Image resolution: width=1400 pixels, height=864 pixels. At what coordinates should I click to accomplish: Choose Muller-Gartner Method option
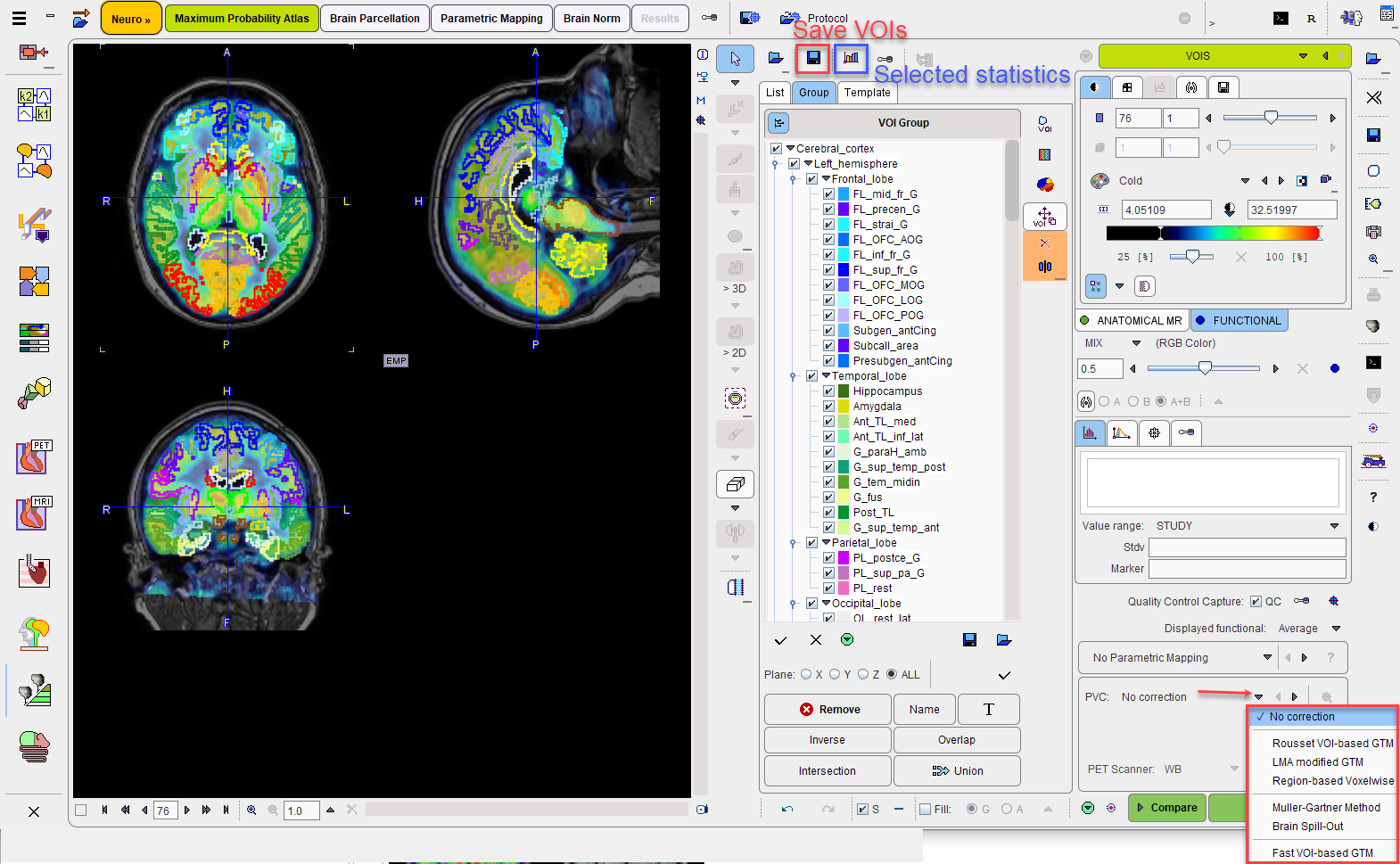pyautogui.click(x=1326, y=808)
